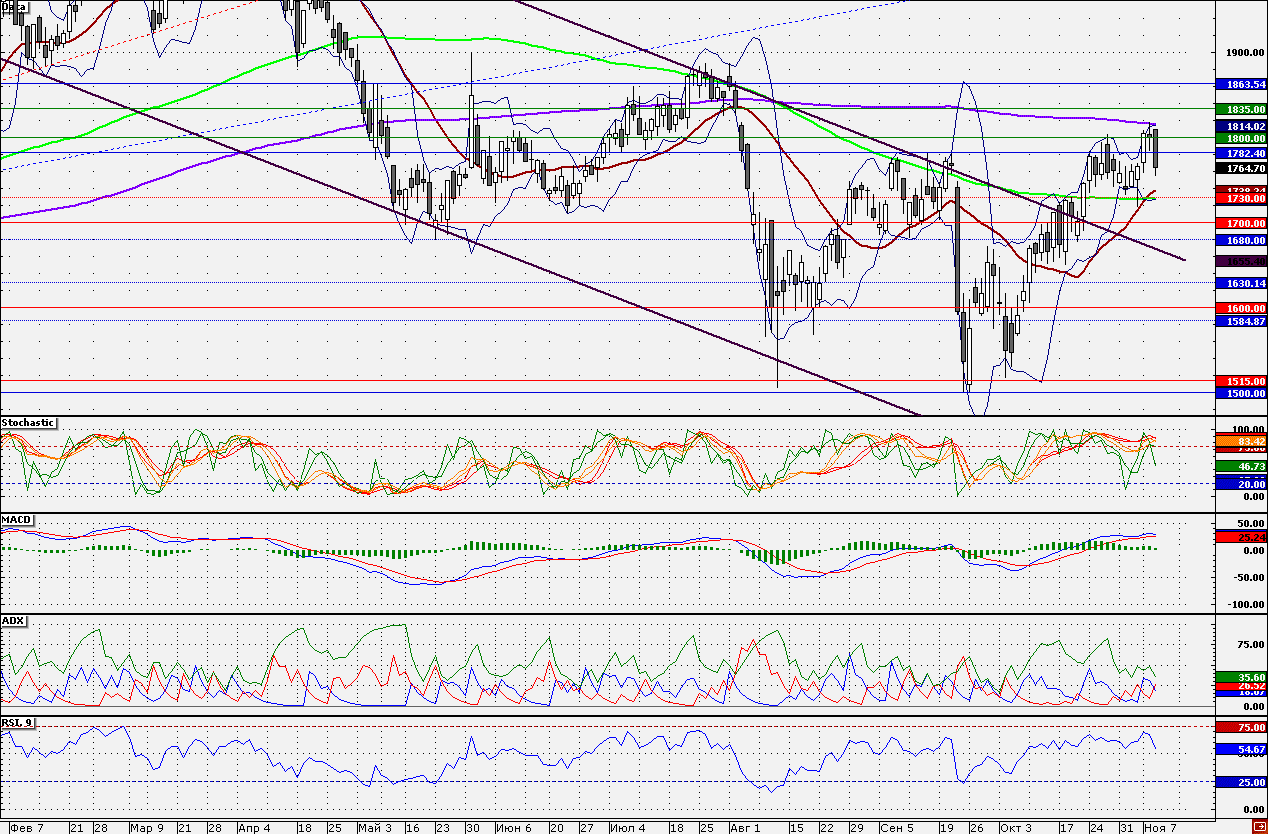Click the Data panel label
Viewport: 1268px width, 834px height.
tap(13, 6)
